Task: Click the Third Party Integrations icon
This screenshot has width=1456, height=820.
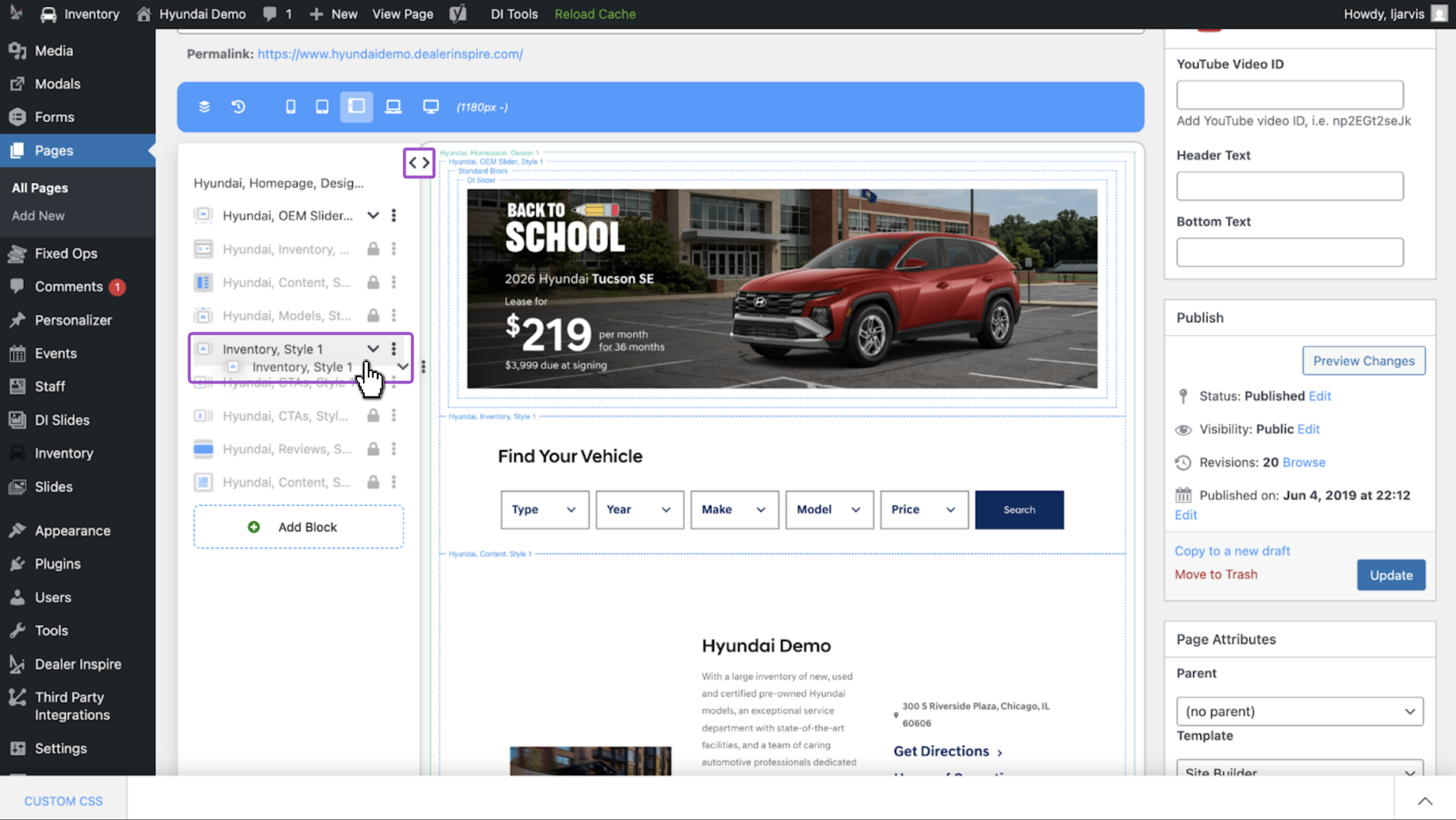Action: 18,697
